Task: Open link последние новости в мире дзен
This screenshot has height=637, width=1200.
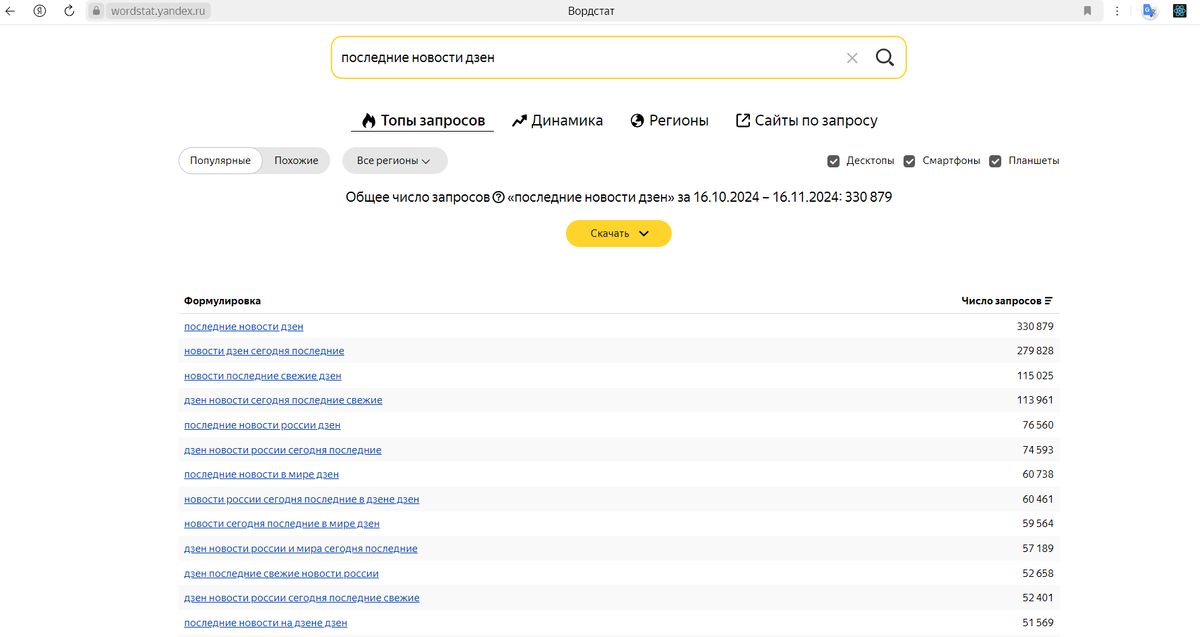Action: 261,474
